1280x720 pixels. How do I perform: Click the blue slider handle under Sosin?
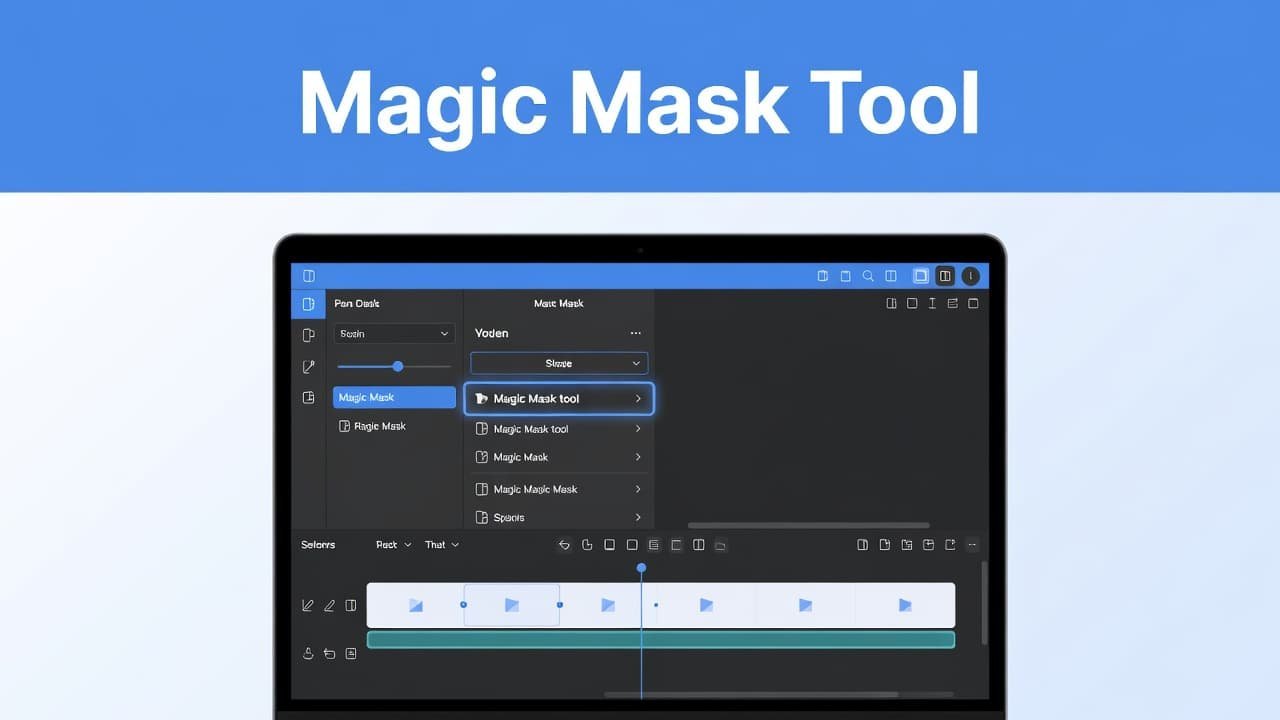(x=398, y=366)
